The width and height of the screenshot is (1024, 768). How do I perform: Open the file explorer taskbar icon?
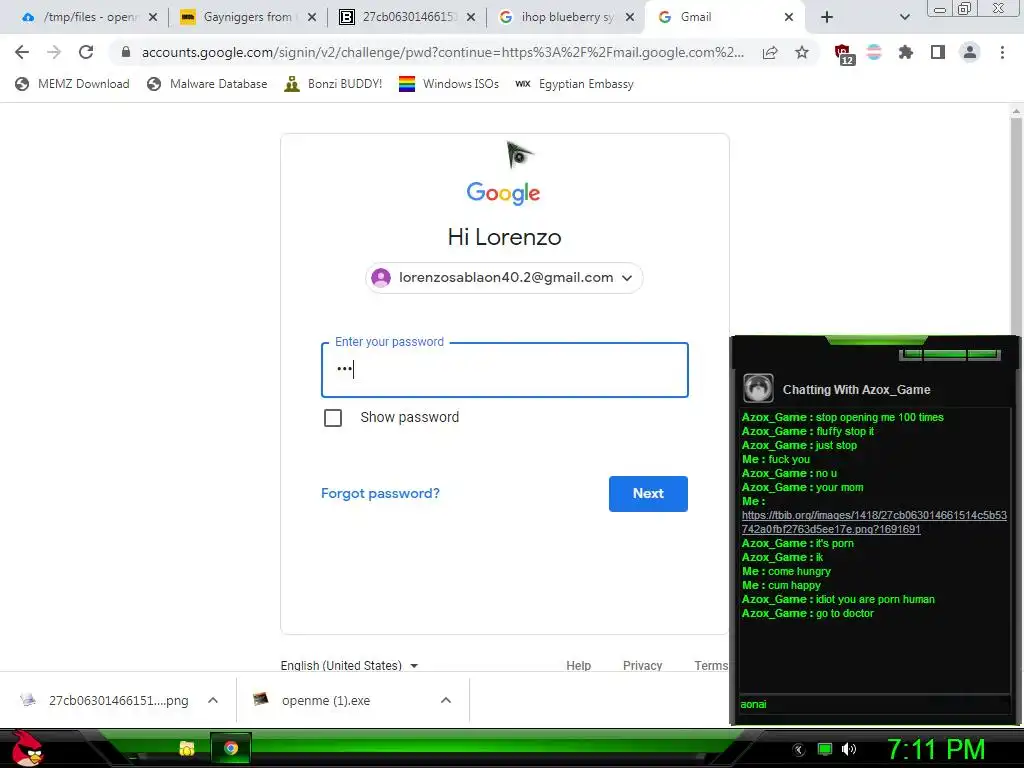(187, 748)
